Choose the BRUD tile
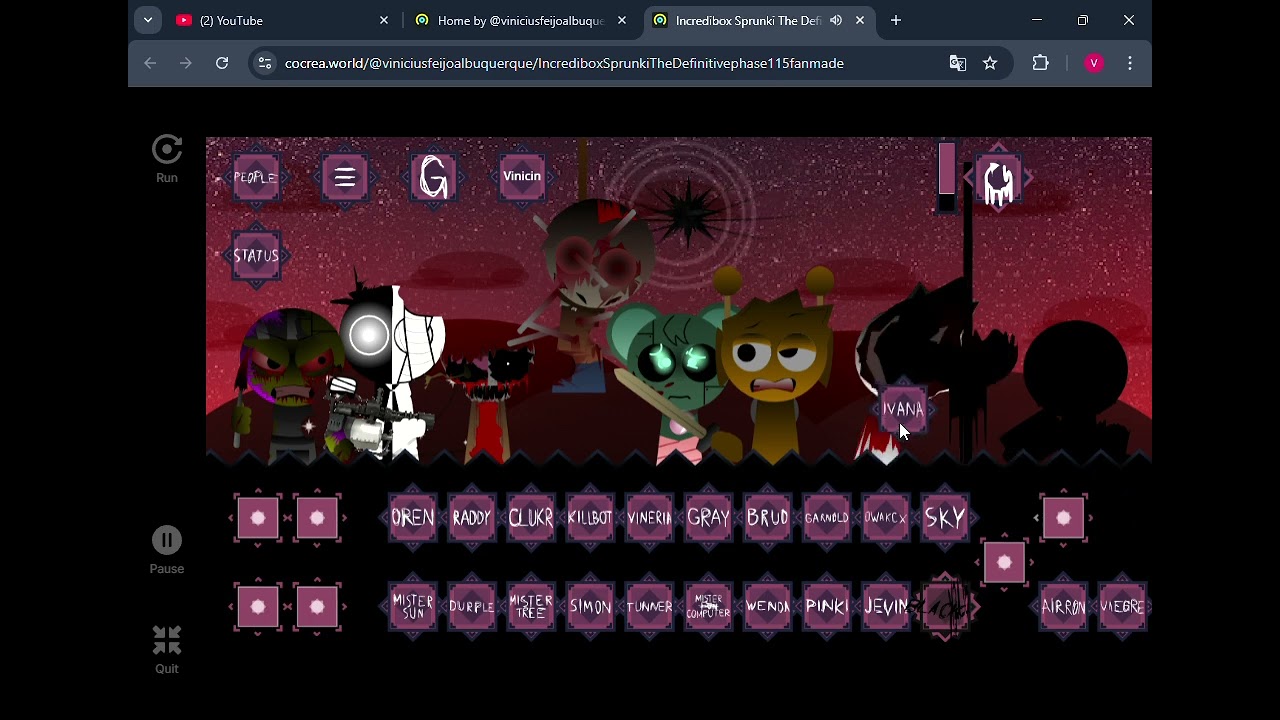Viewport: 1280px width, 720px height. (x=768, y=518)
